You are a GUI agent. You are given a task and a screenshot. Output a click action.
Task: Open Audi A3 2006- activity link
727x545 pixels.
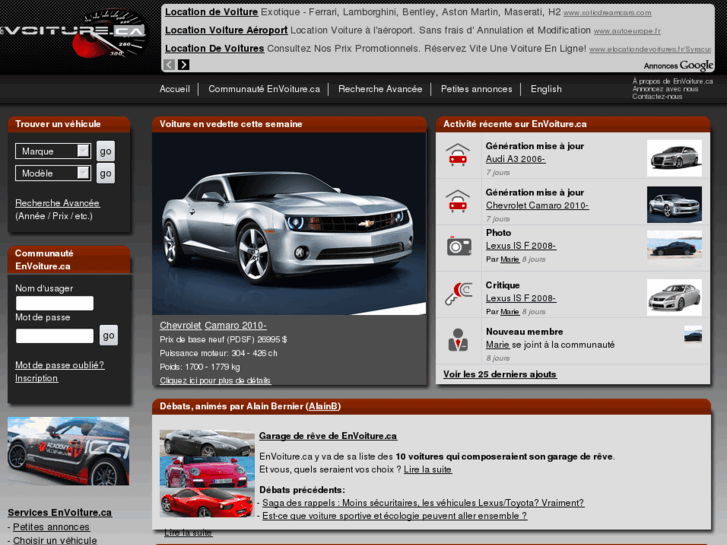[516, 159]
